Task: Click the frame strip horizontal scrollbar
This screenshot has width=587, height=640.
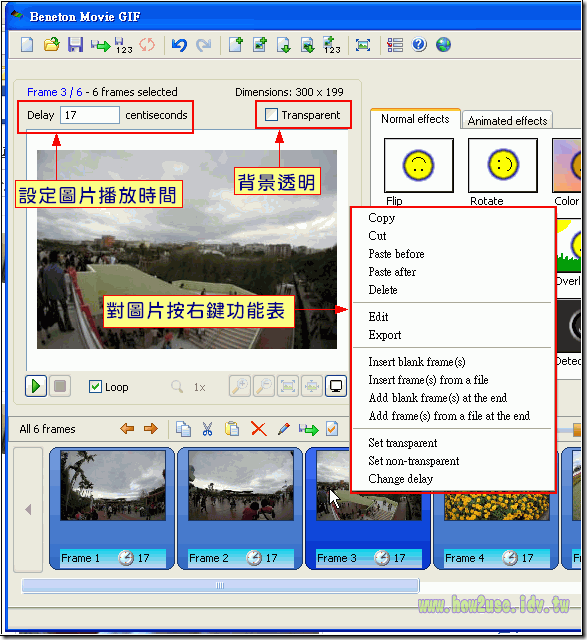Action: (x=220, y=586)
